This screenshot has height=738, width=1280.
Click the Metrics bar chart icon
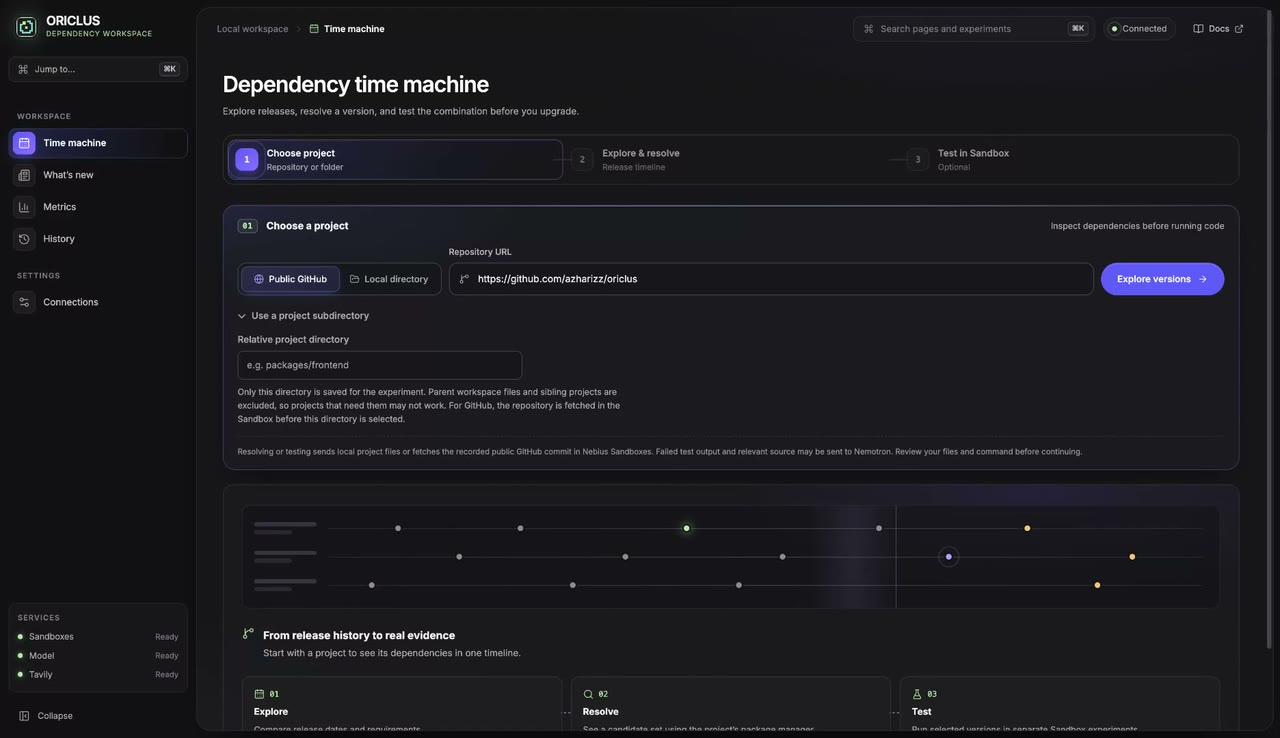tap(24, 207)
